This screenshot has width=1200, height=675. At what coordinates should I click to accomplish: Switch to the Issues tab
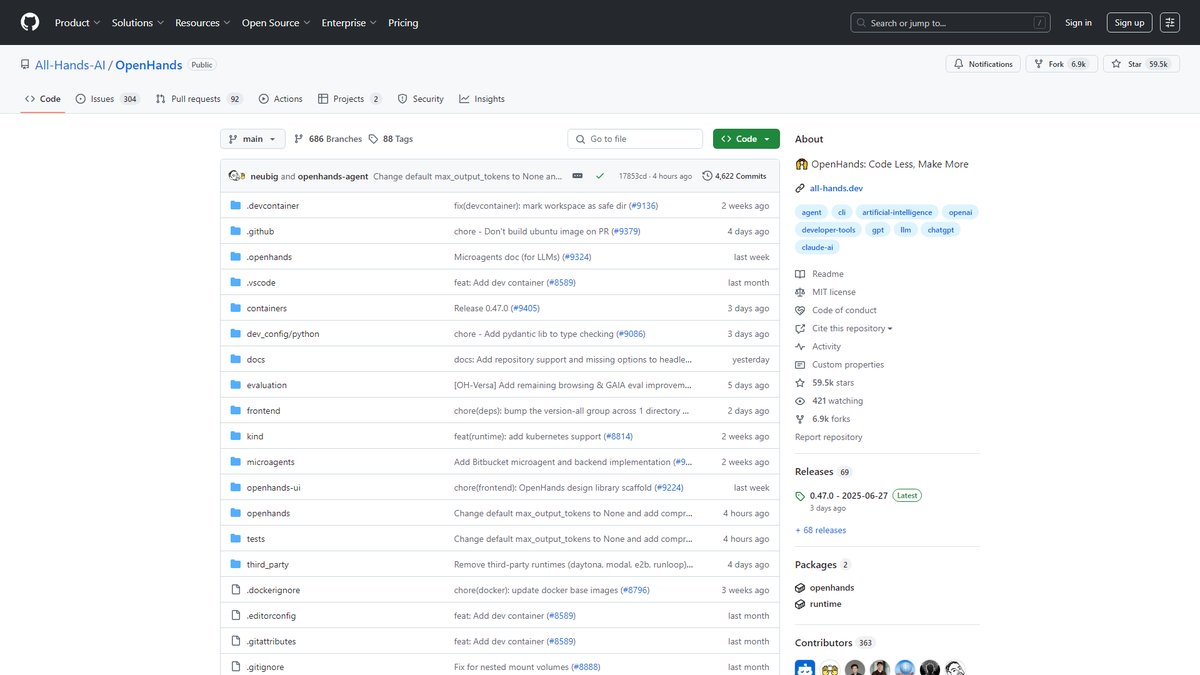tap(109, 99)
